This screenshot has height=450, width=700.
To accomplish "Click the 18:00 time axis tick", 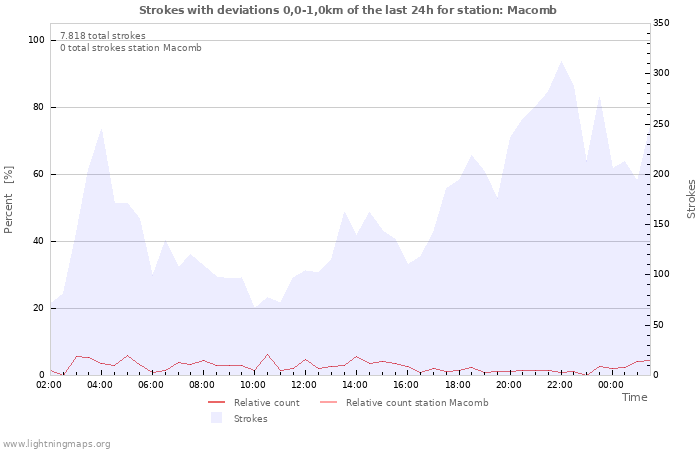I will coord(457,385).
